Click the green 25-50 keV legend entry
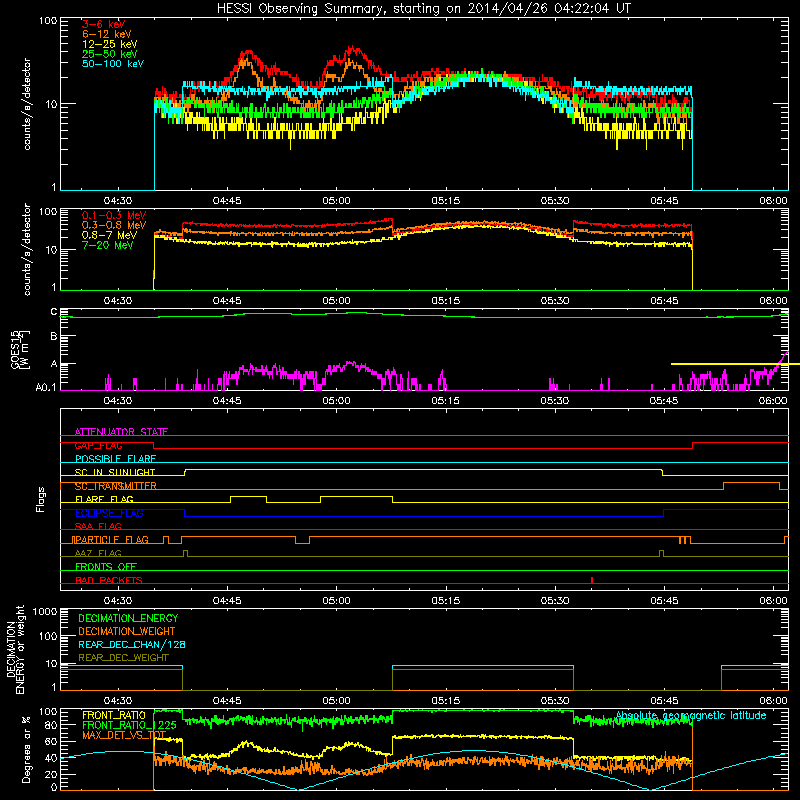 [110, 54]
